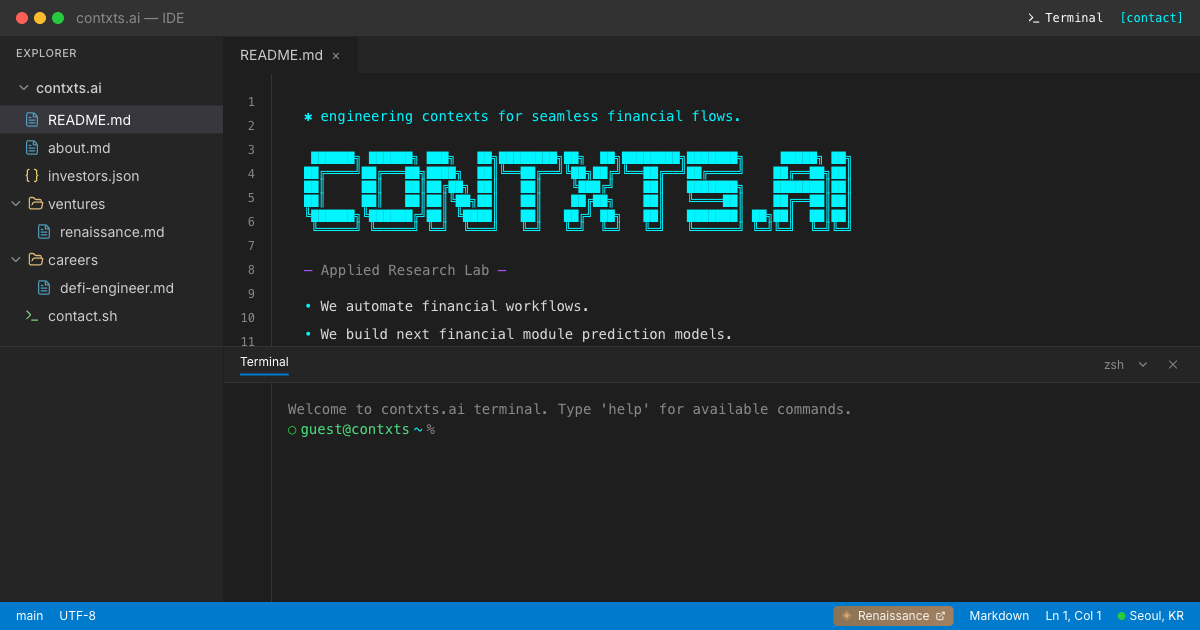Open the [contact] link in title bar
Viewport: 1200px width, 630px height.
point(1151,17)
